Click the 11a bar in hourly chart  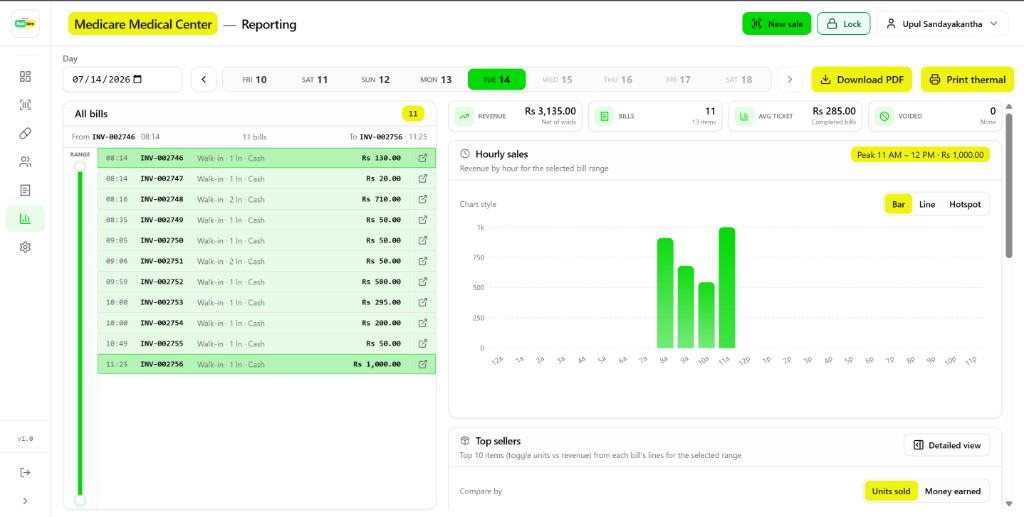[x=727, y=288]
